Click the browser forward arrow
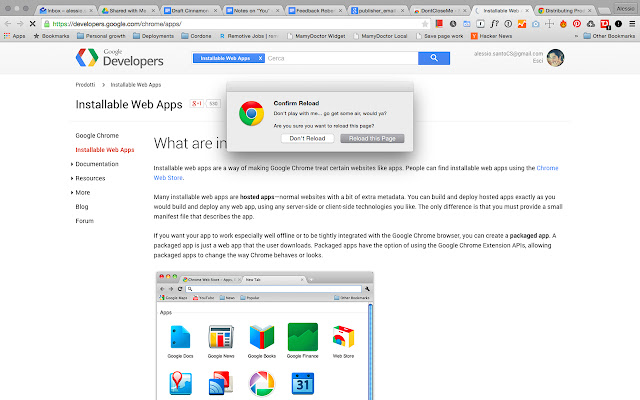This screenshot has width=640, height=400. tap(20, 24)
